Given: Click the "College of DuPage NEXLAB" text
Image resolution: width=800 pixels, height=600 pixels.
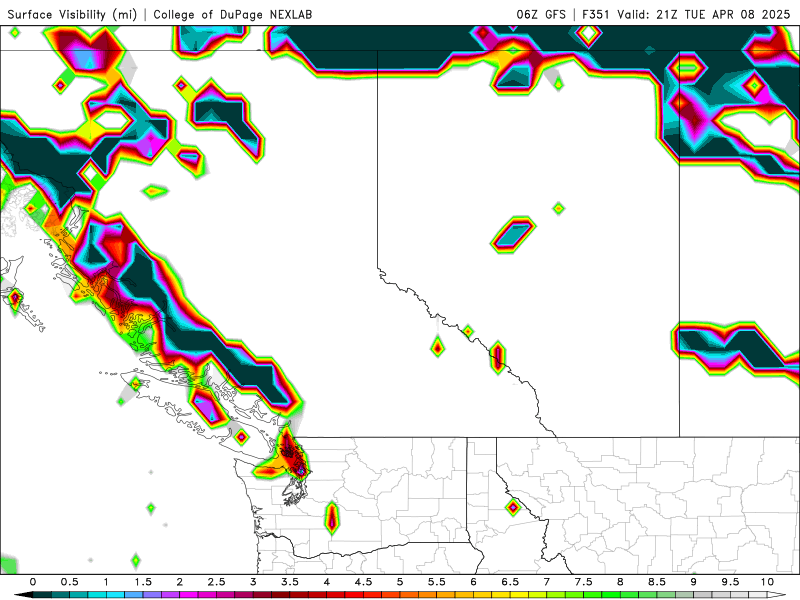Looking at the screenshot, I should [x=233, y=14].
